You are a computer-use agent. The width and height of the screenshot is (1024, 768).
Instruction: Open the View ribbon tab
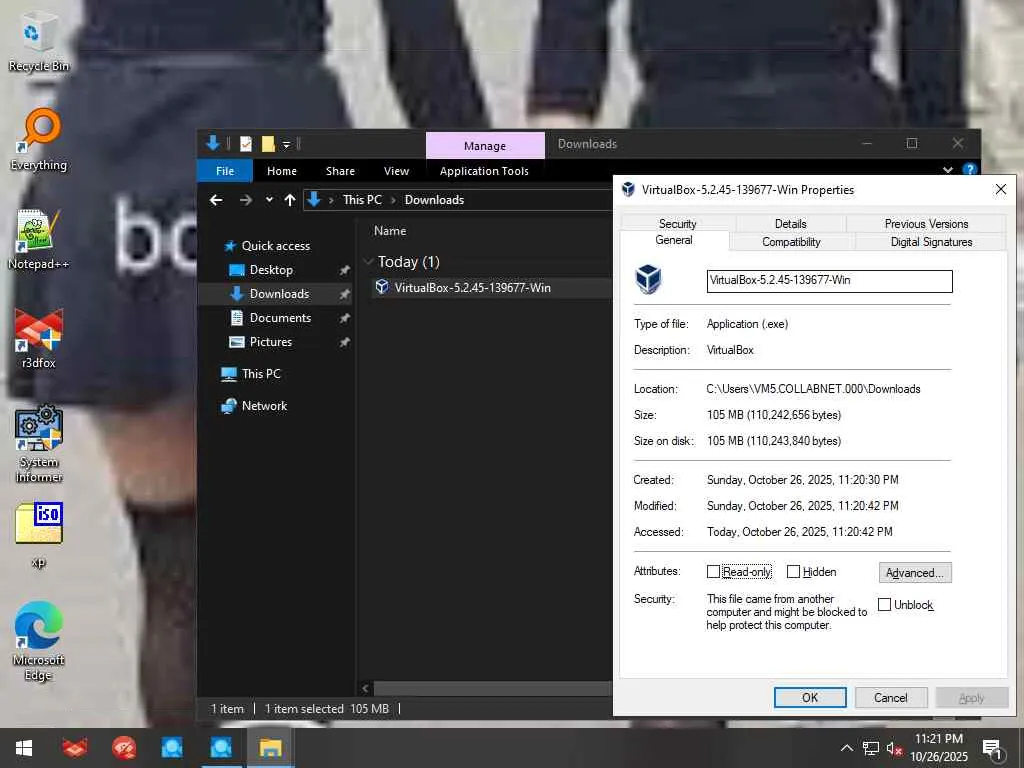[x=396, y=170]
